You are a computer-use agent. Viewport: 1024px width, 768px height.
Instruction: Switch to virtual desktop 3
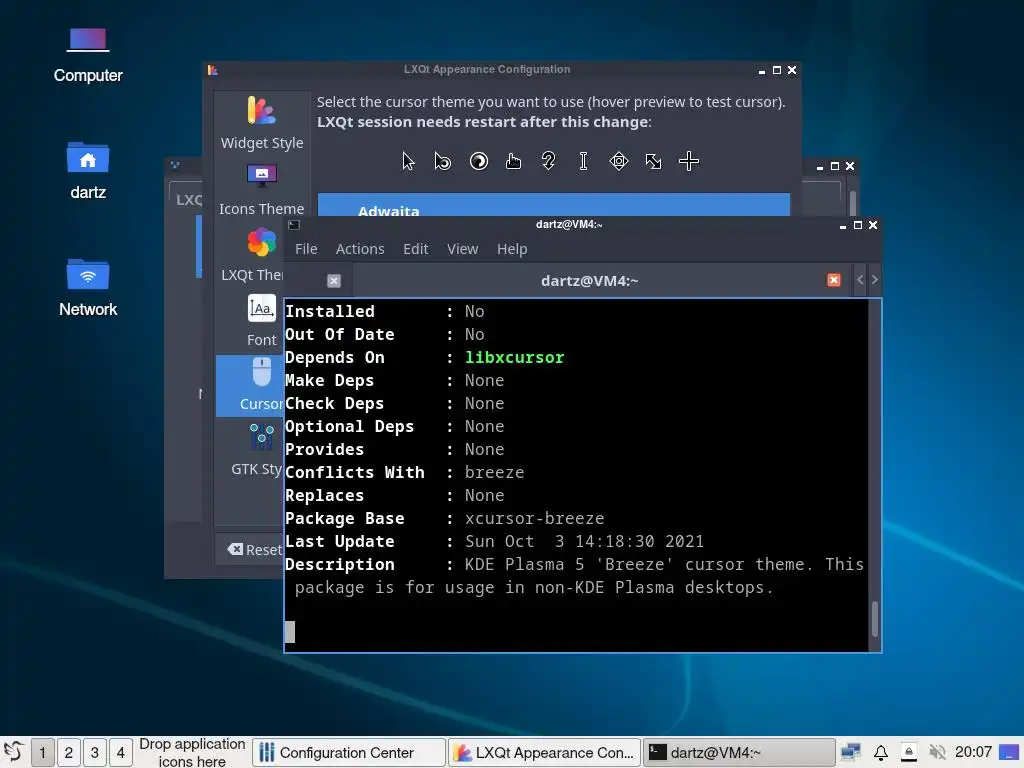[95, 752]
